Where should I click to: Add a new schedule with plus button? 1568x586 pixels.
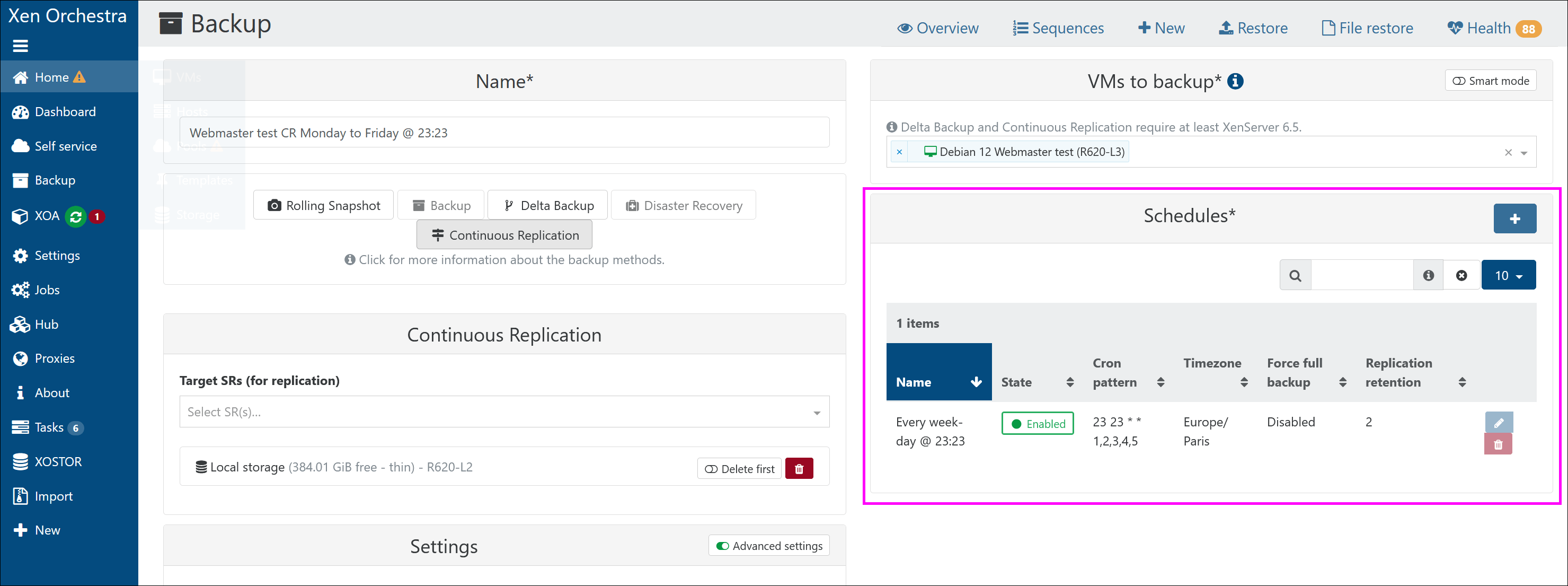(x=1514, y=218)
